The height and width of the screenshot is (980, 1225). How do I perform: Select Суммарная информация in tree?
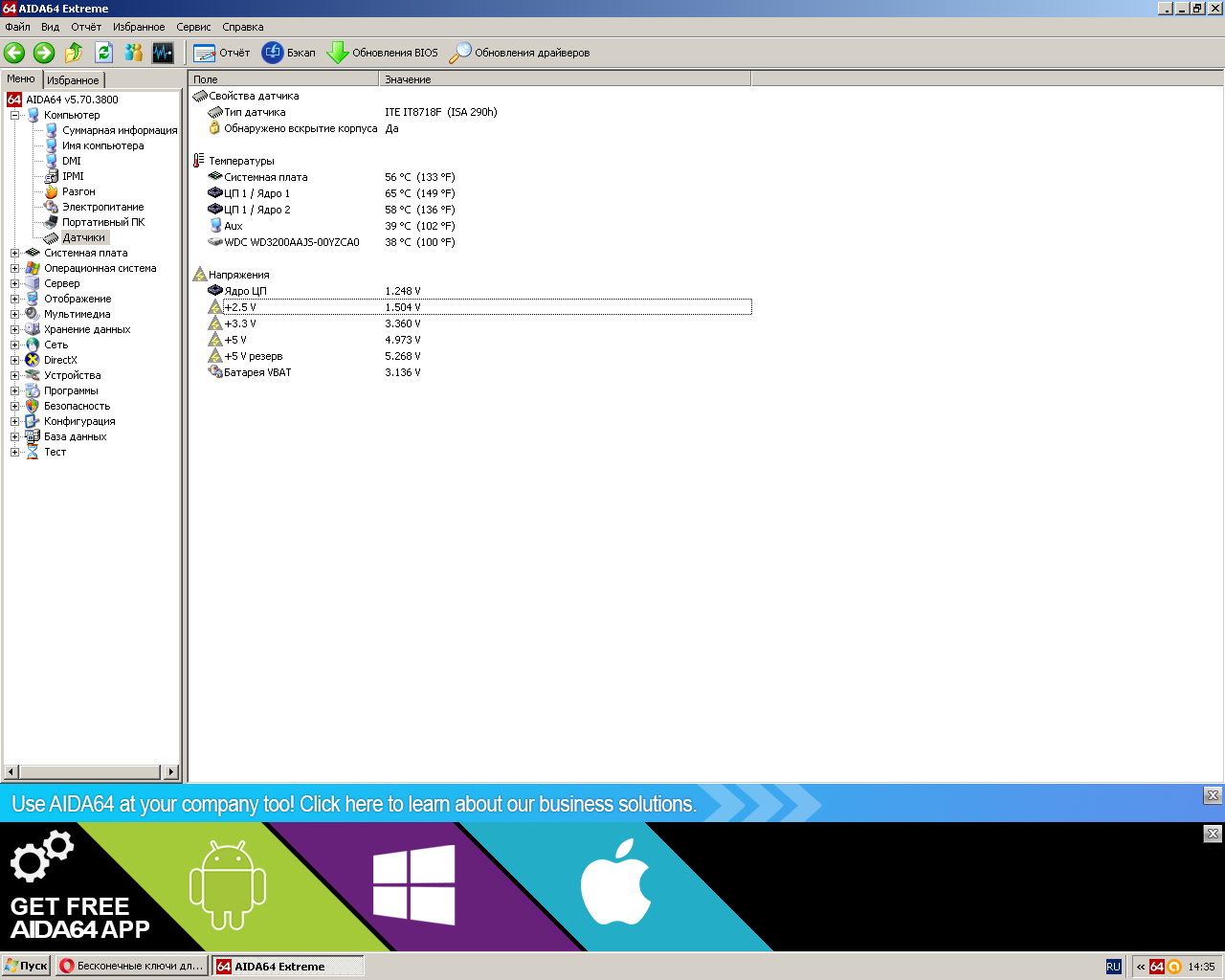pos(120,130)
